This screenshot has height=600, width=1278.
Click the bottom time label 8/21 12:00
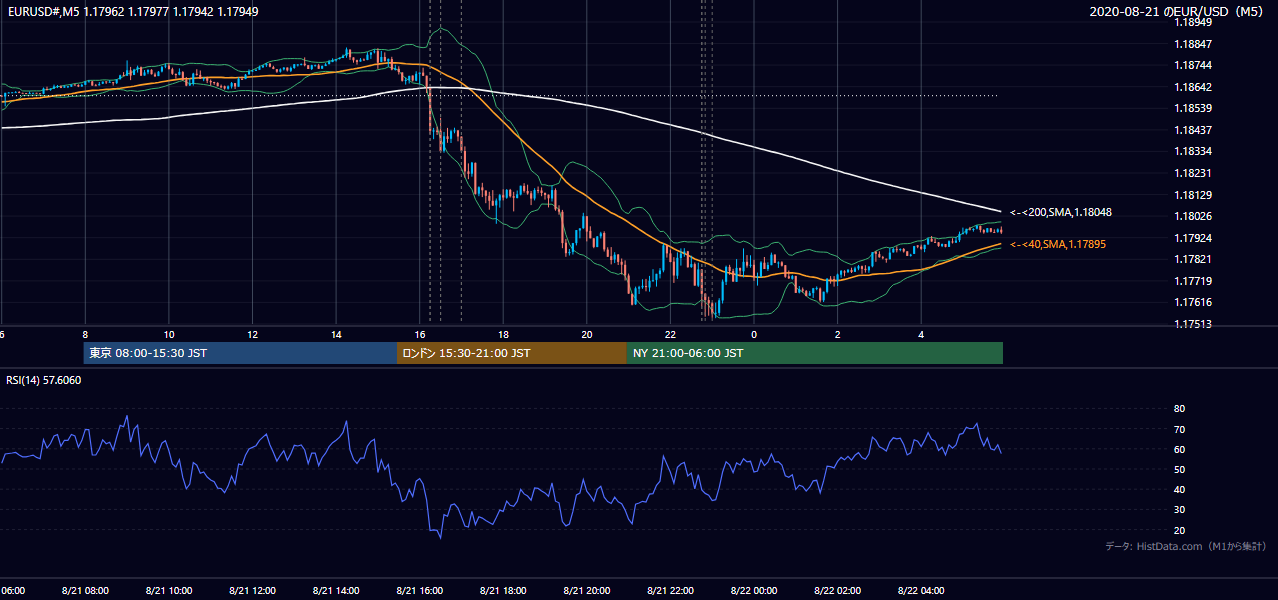253,591
